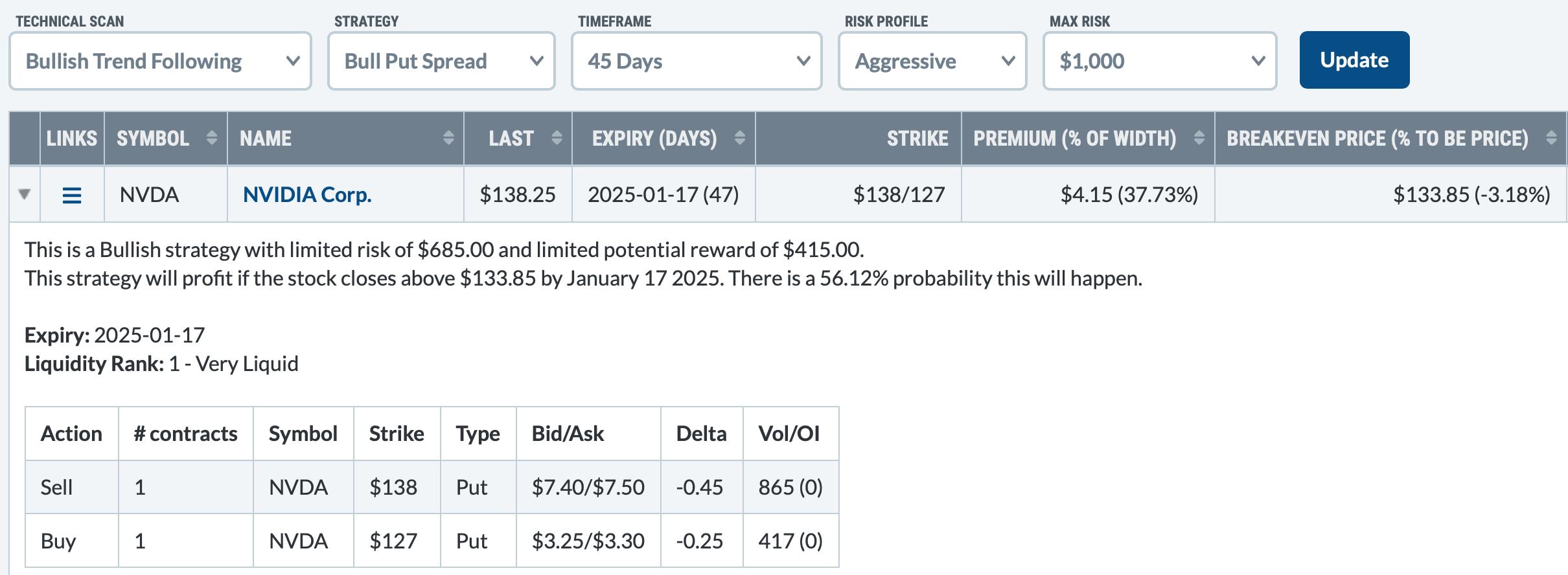This screenshot has height=575, width=1568.
Task: Sort by Symbol column arrows
Action: coord(211,138)
